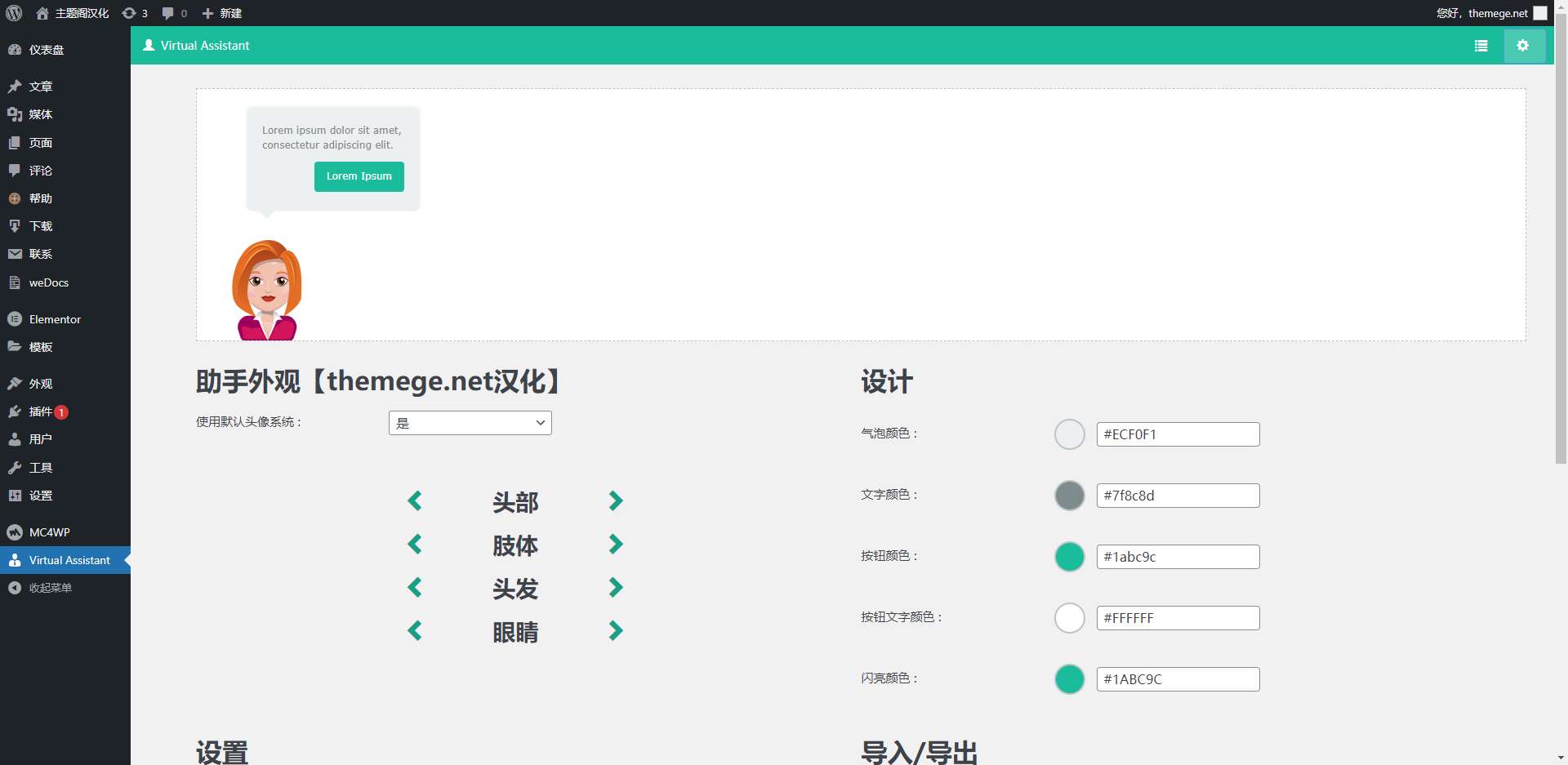Click the left arrow for 头发

click(x=415, y=588)
